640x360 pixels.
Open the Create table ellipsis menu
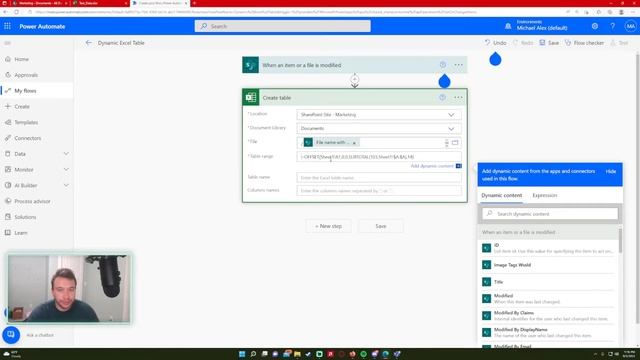pyautogui.click(x=458, y=98)
